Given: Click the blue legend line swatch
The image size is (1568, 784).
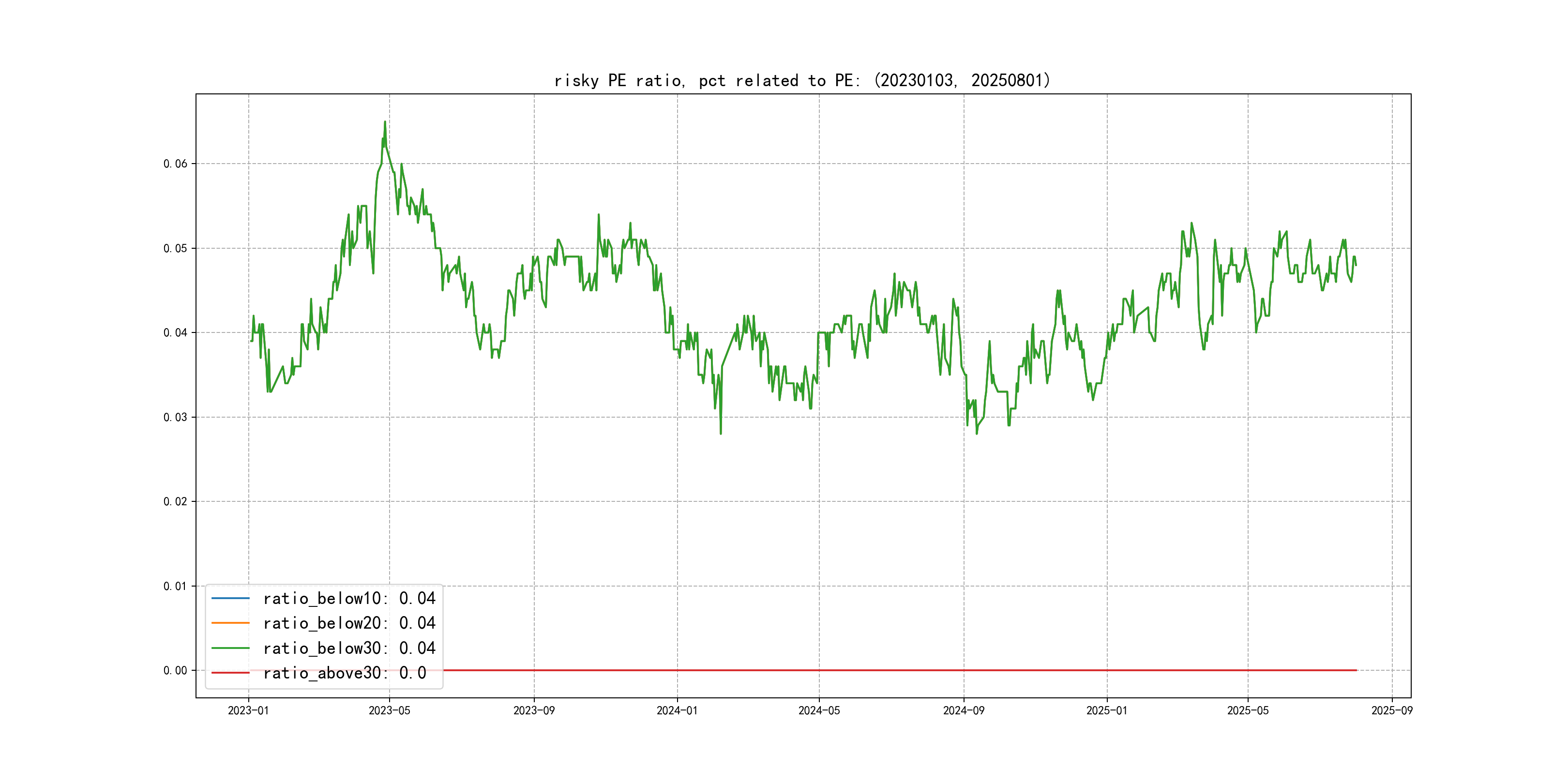Looking at the screenshot, I should [x=230, y=598].
